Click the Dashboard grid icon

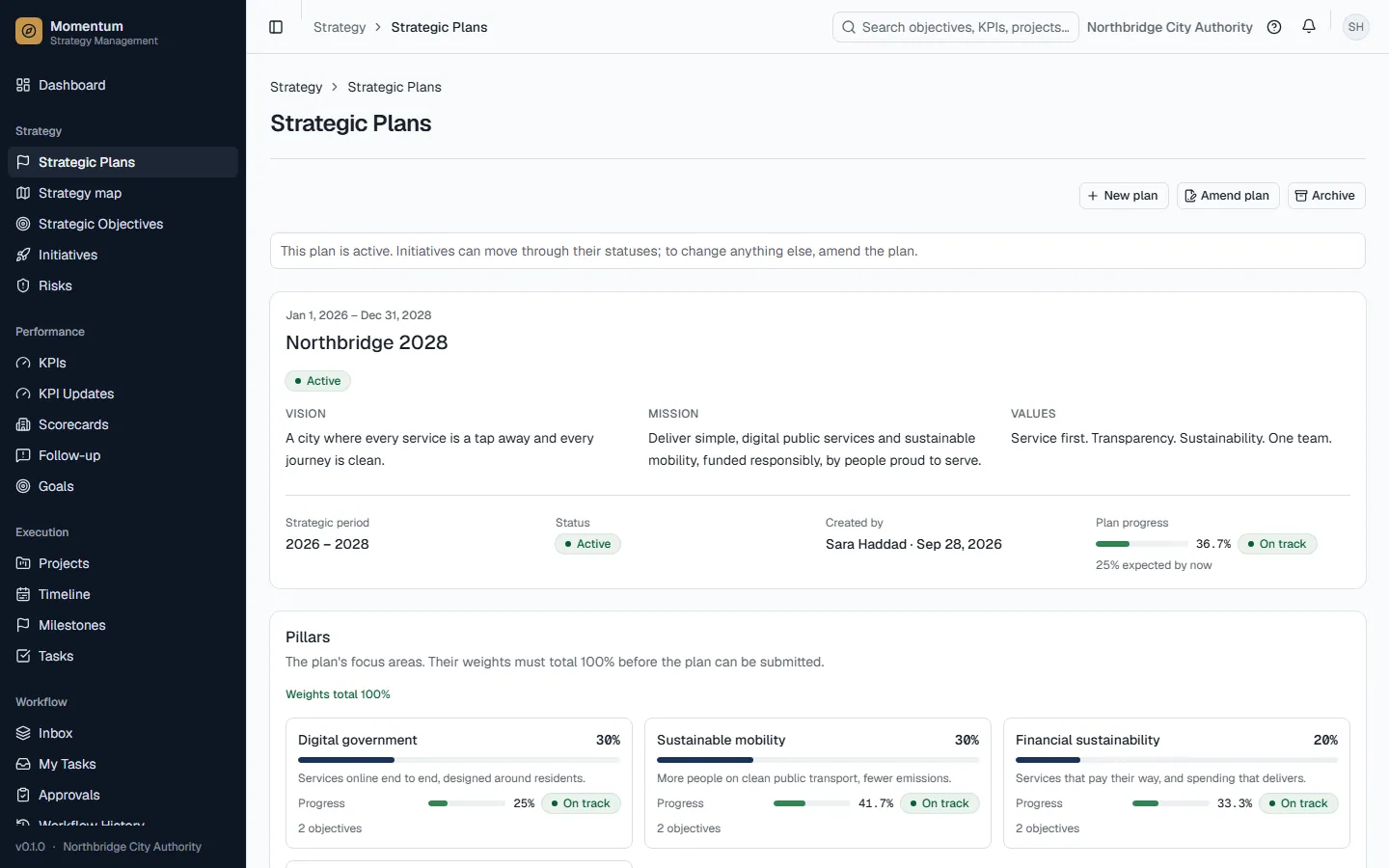point(23,85)
